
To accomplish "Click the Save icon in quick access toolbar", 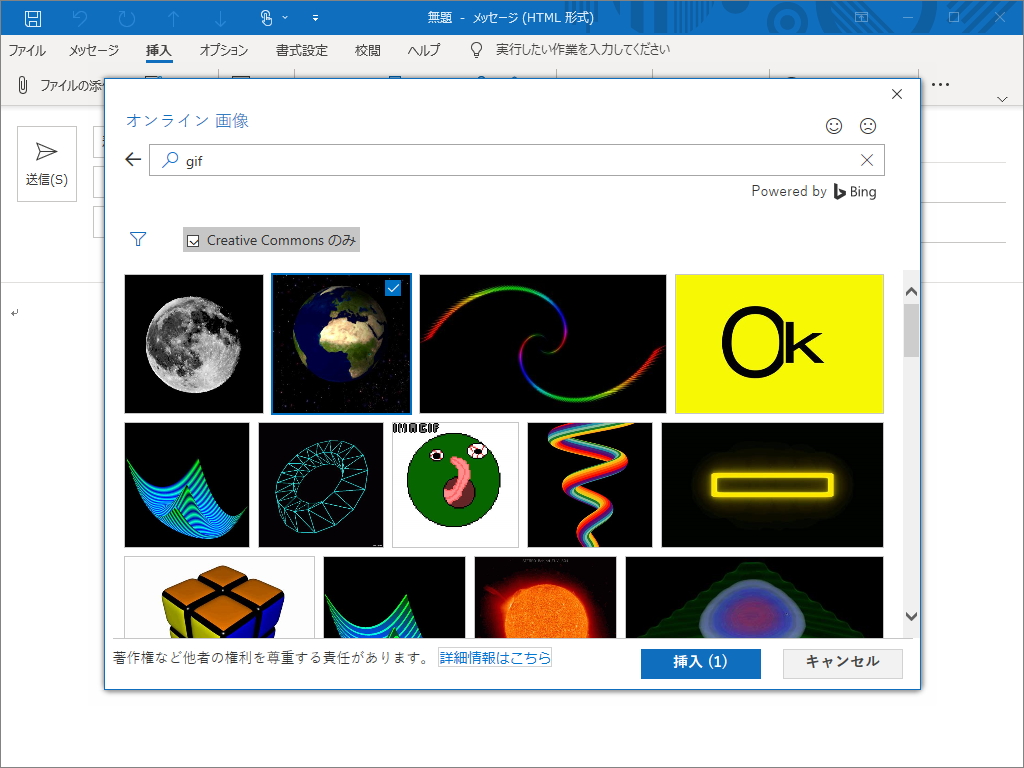I will (33, 17).
